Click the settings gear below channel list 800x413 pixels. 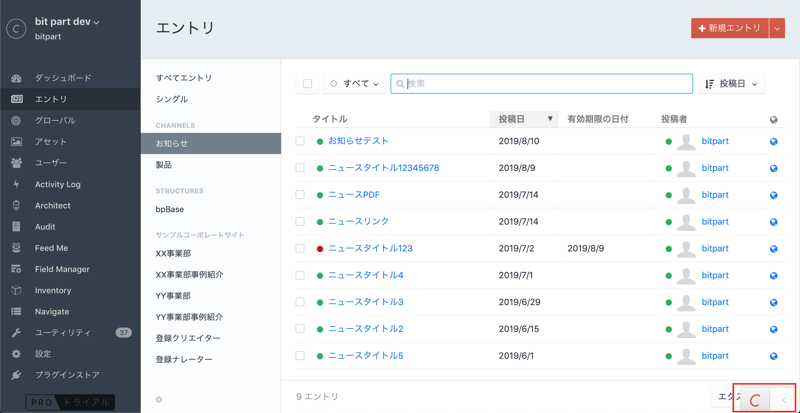[x=159, y=400]
